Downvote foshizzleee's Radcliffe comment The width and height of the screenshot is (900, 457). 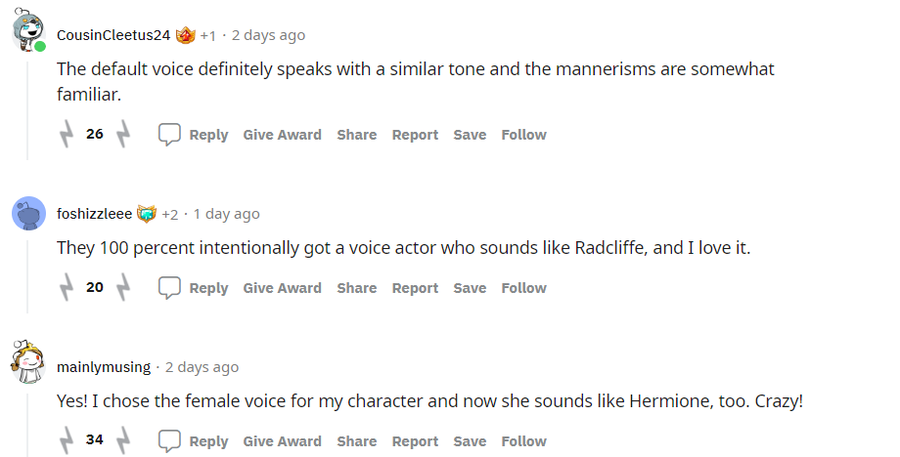click(x=123, y=287)
